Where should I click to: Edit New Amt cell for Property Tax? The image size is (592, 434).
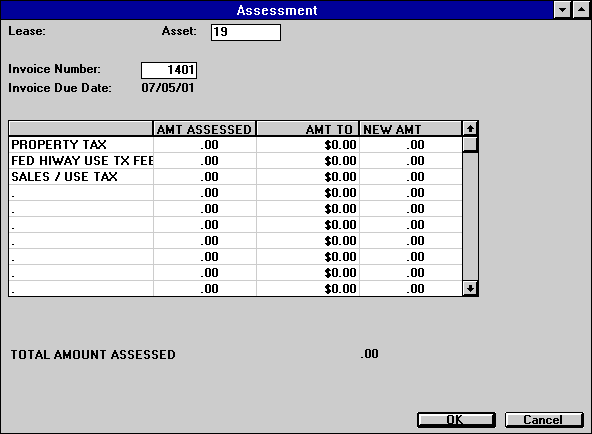[x=411, y=145]
